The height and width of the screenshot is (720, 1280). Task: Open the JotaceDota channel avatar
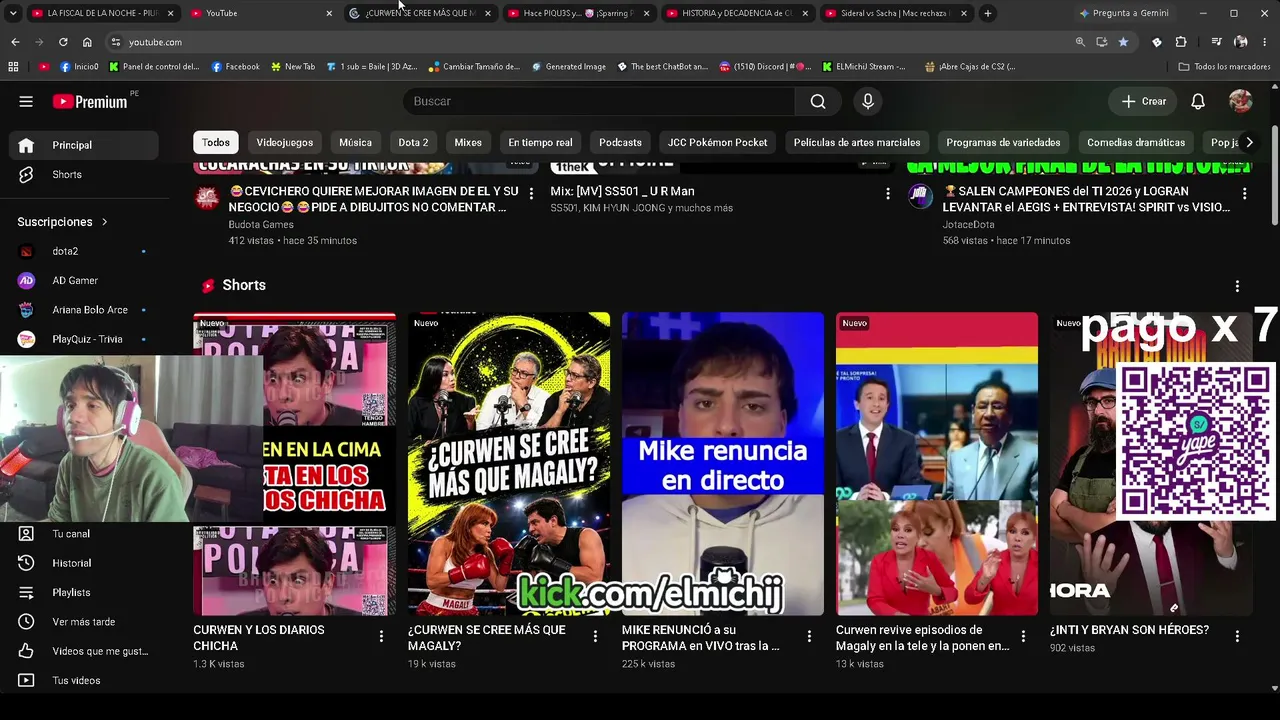pos(920,197)
